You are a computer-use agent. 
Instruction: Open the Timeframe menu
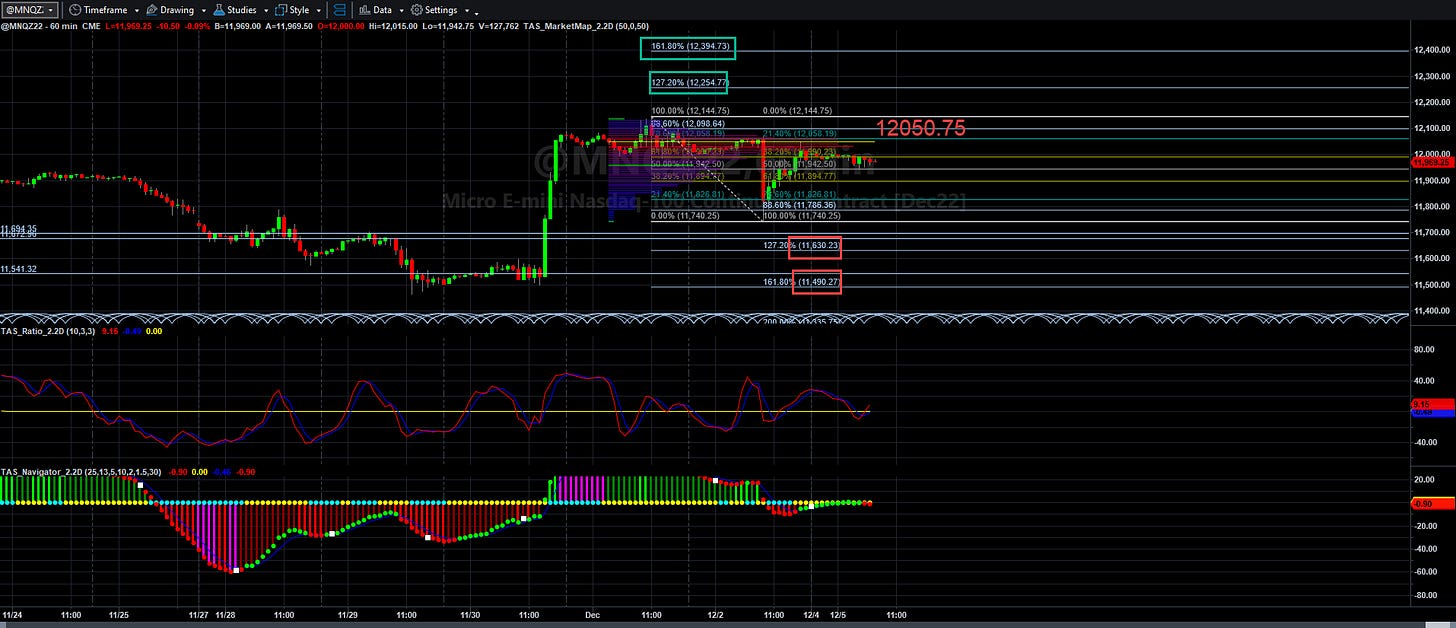point(105,10)
